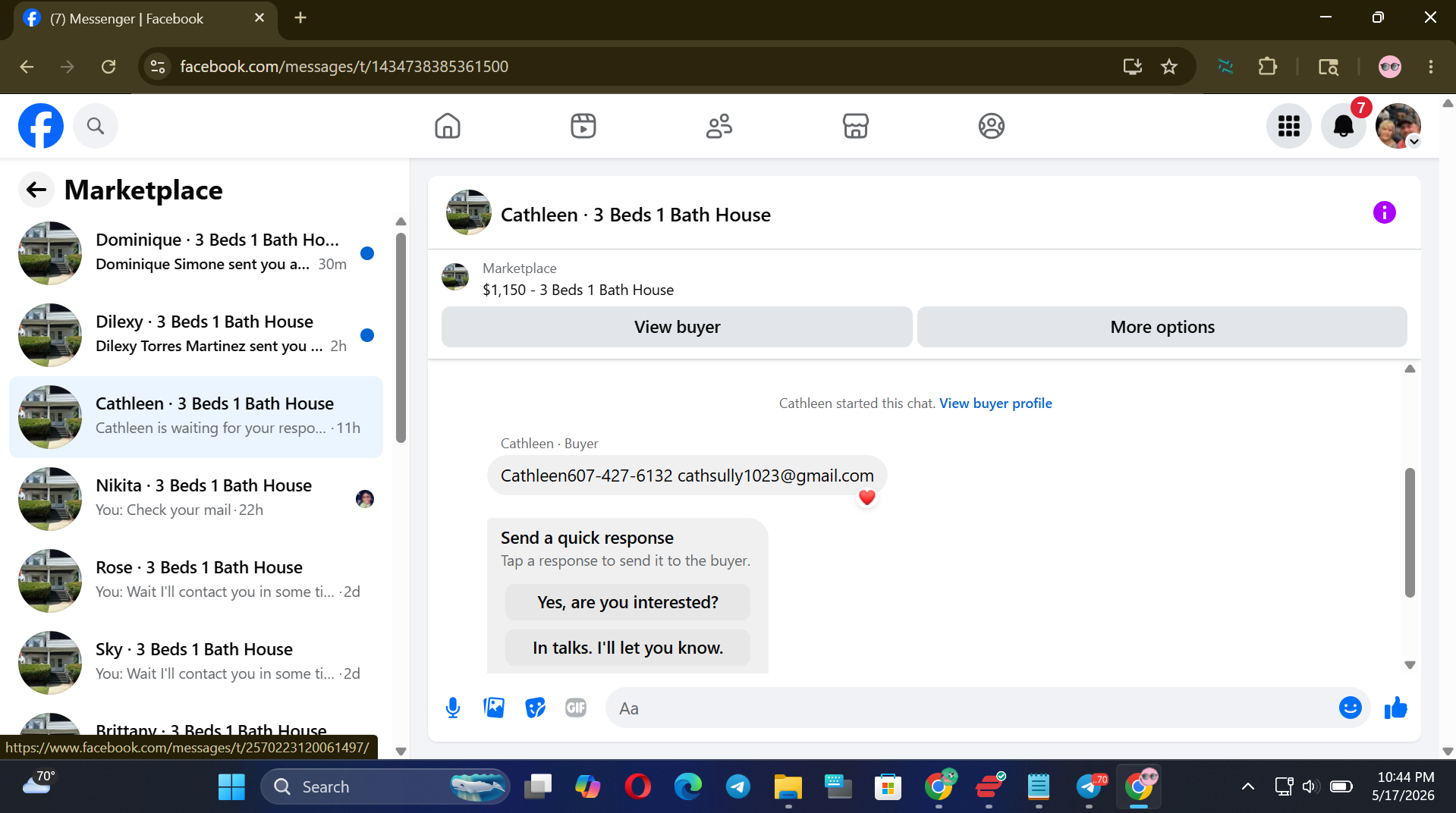Screen dimensions: 1456x813
Task: Open the Chrome profile avatar
Action: 1390,67
